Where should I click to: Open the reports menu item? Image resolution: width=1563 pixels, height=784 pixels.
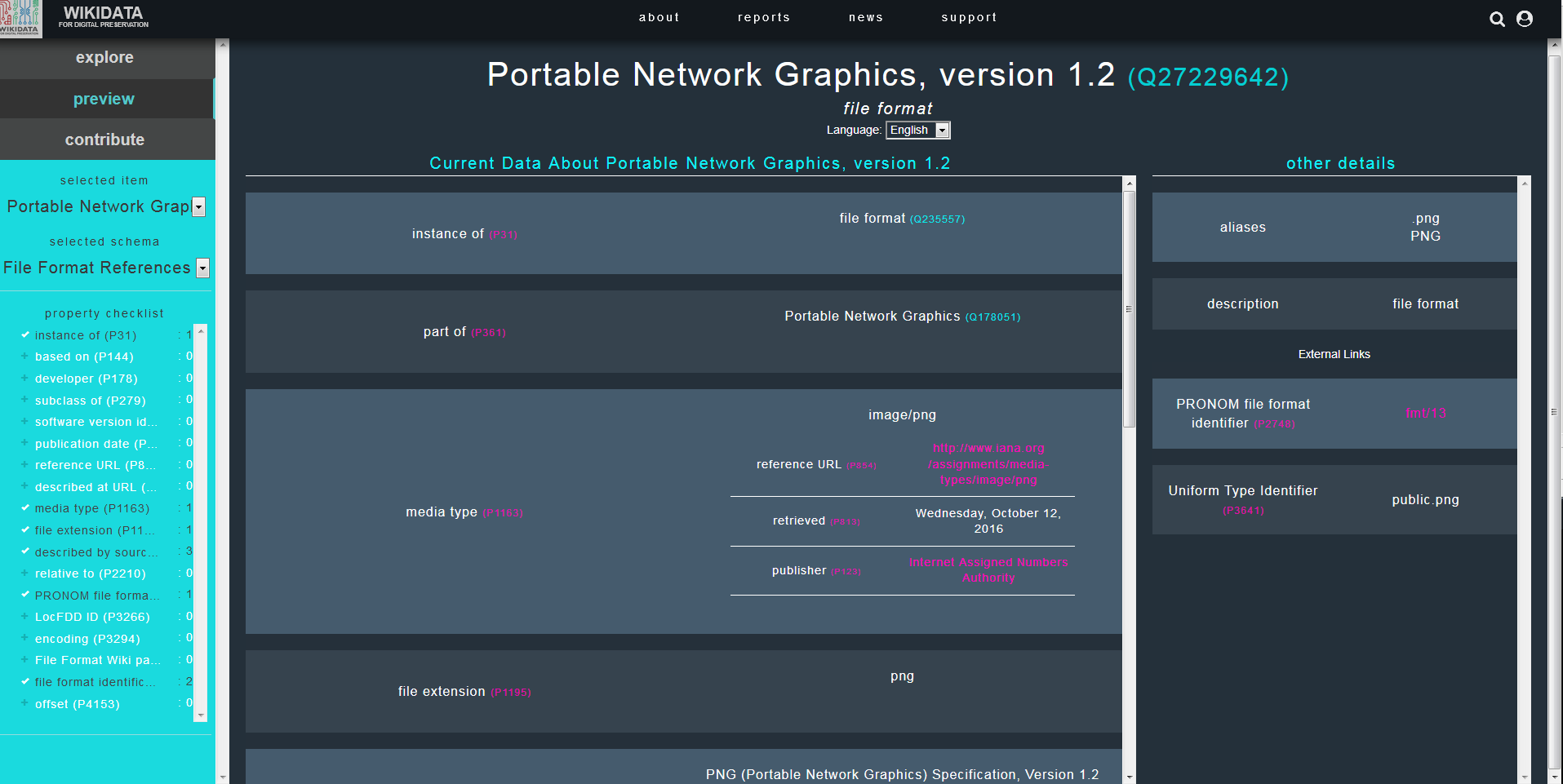(763, 18)
